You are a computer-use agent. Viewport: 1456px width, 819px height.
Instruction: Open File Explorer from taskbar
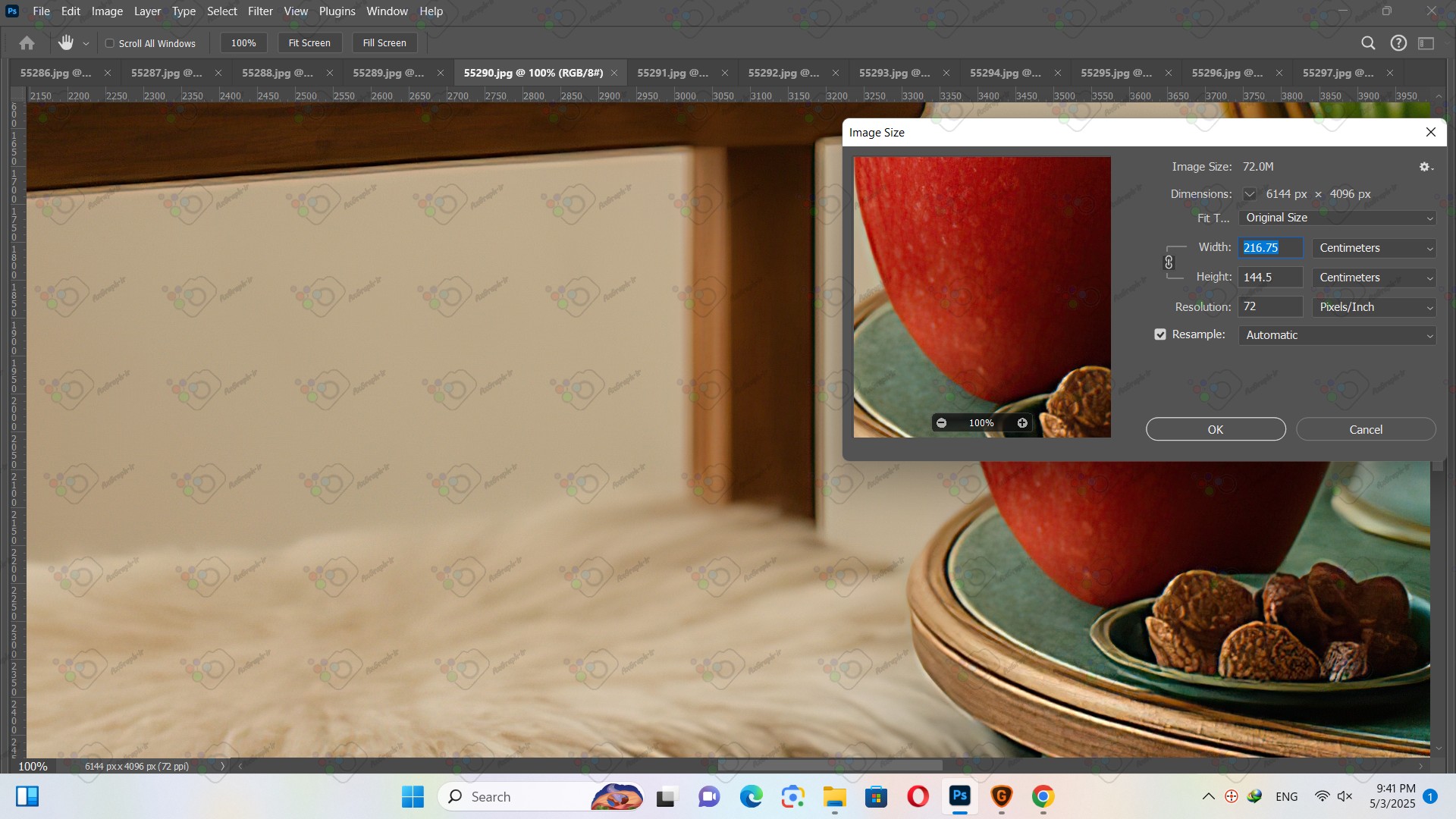point(834,797)
